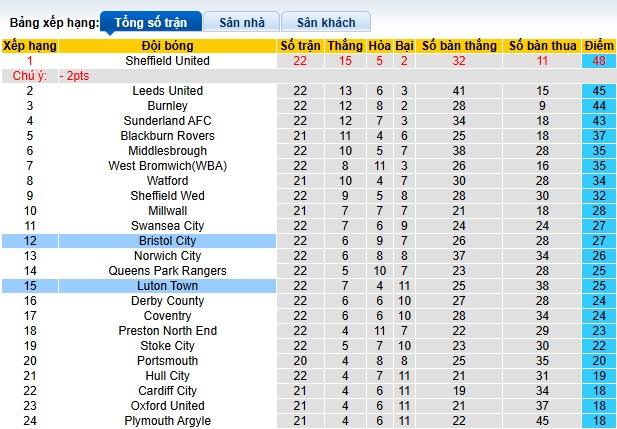Click the Điểm column header
The width and height of the screenshot is (617, 429).
tap(599, 46)
